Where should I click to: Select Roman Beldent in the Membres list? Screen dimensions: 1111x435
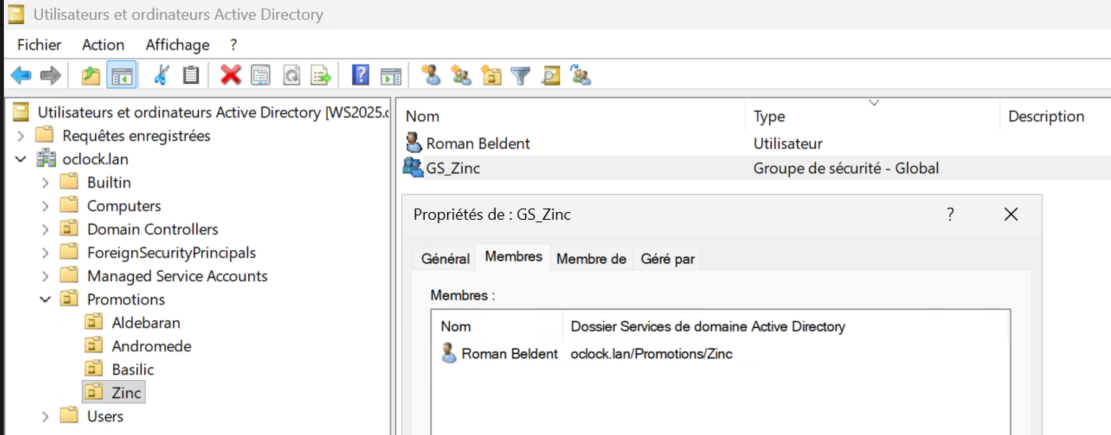click(x=509, y=353)
